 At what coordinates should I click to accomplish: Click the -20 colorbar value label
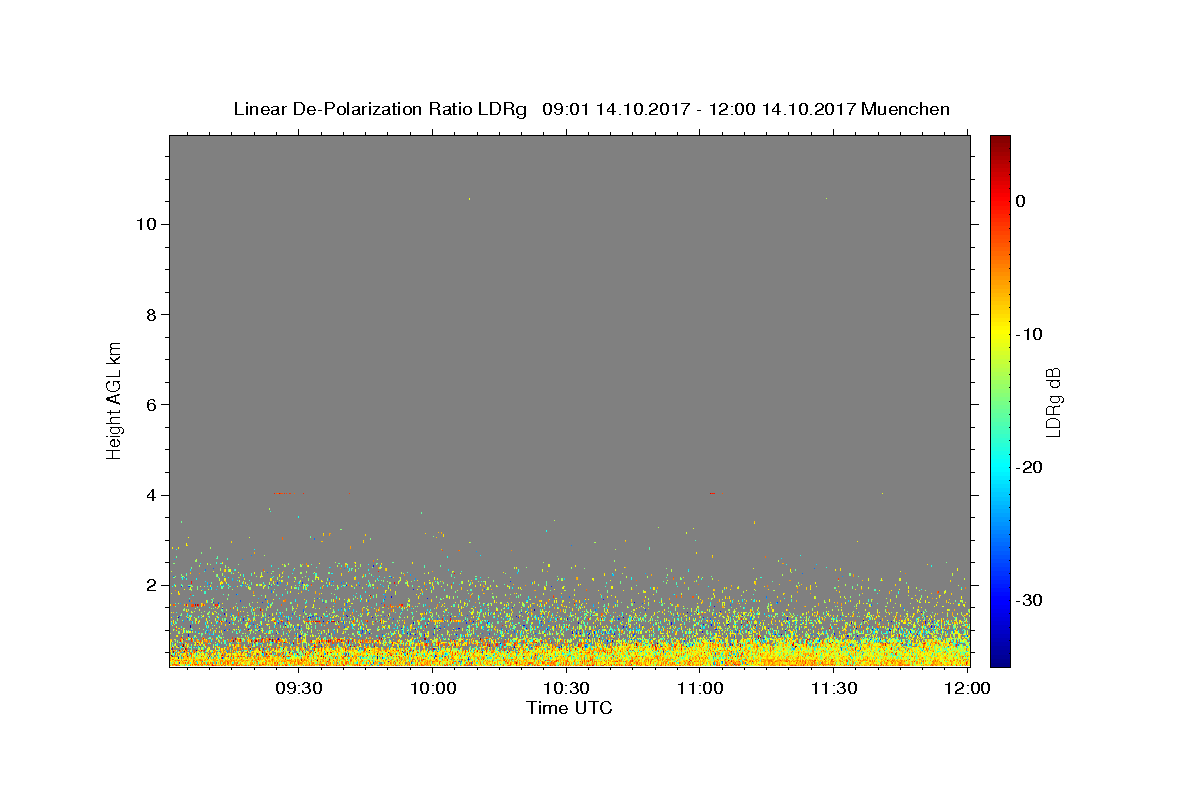[1029, 467]
